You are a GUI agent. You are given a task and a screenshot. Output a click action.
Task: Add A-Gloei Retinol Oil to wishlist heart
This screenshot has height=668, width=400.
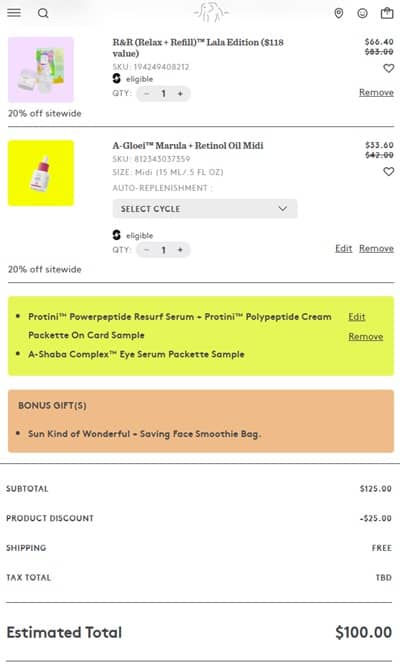388,171
